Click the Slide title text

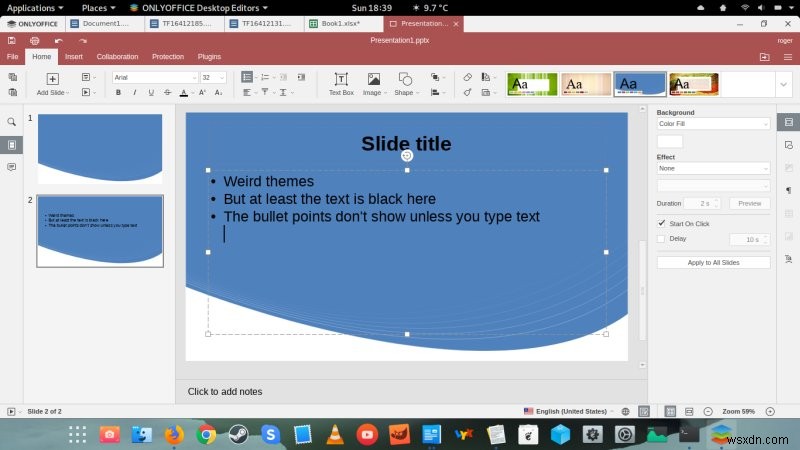click(406, 144)
